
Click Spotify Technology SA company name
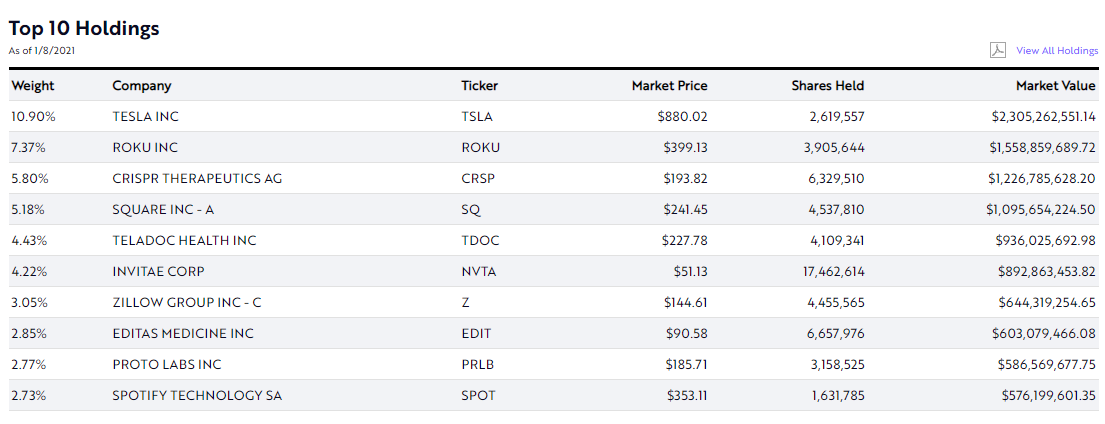click(x=197, y=396)
